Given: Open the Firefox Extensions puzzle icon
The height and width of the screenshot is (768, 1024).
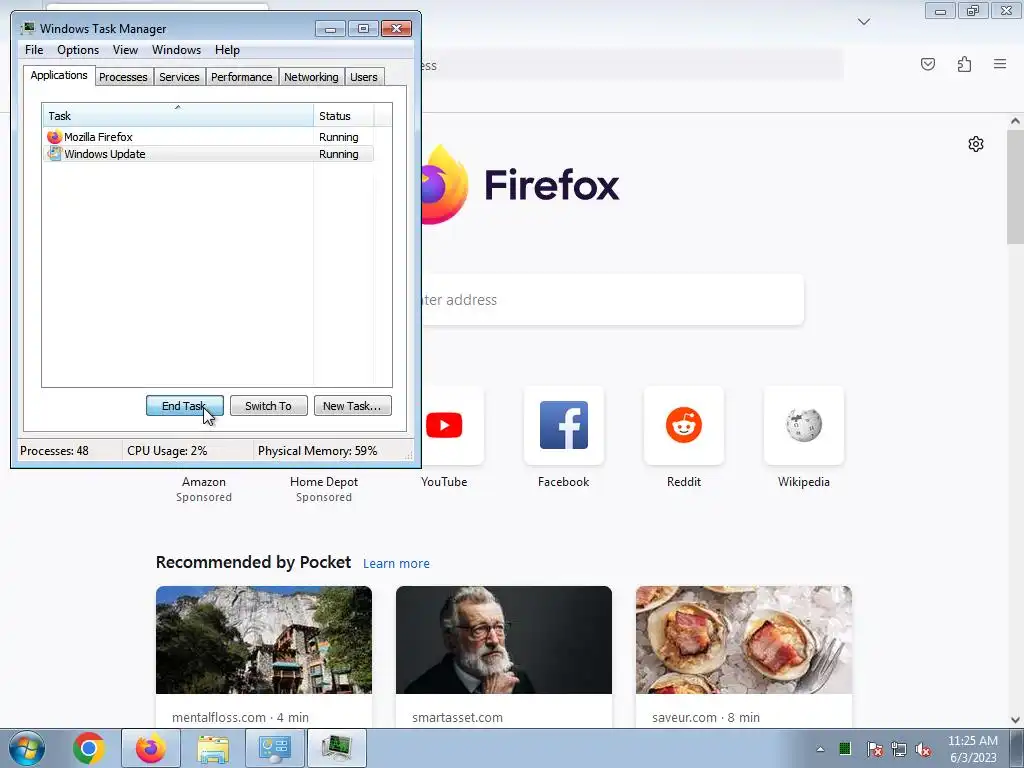Looking at the screenshot, I should click(964, 64).
